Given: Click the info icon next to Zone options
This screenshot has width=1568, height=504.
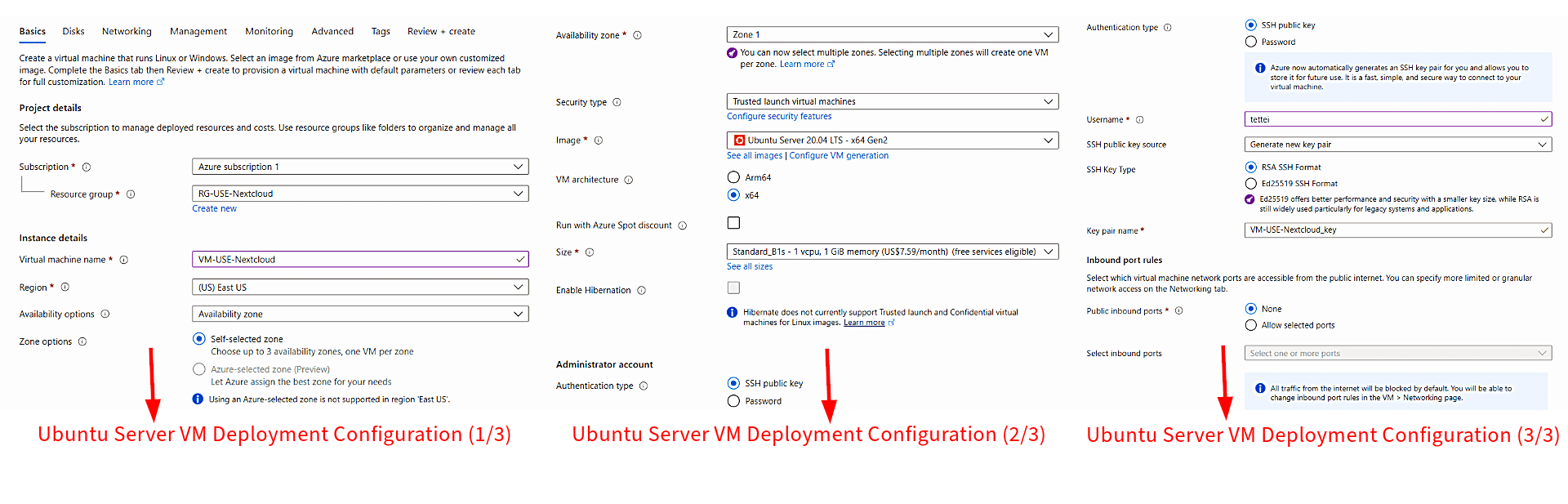Looking at the screenshot, I should tap(82, 341).
